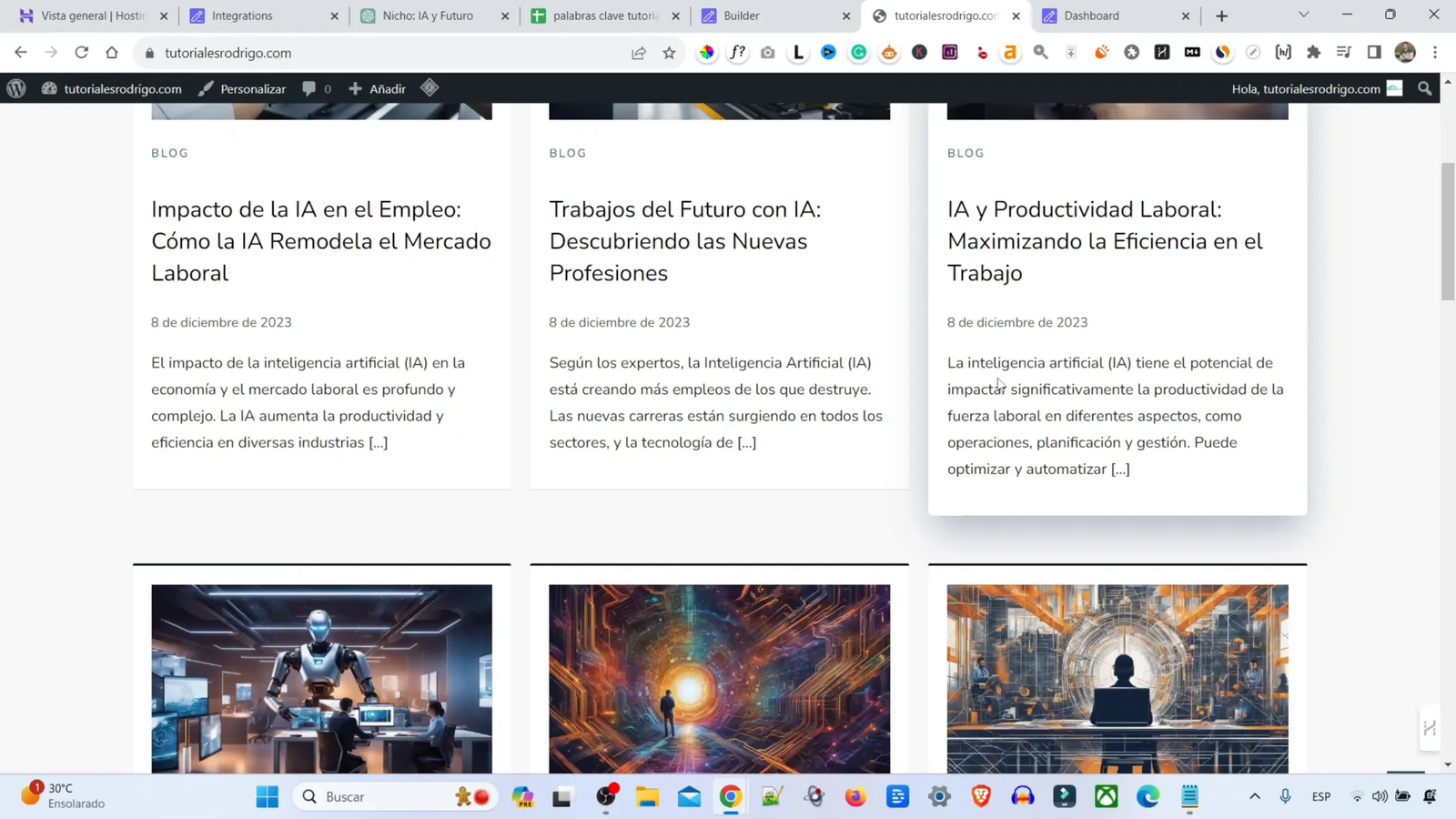
Task: Open the WordPress logo menu in admin bar
Action: [x=16, y=88]
